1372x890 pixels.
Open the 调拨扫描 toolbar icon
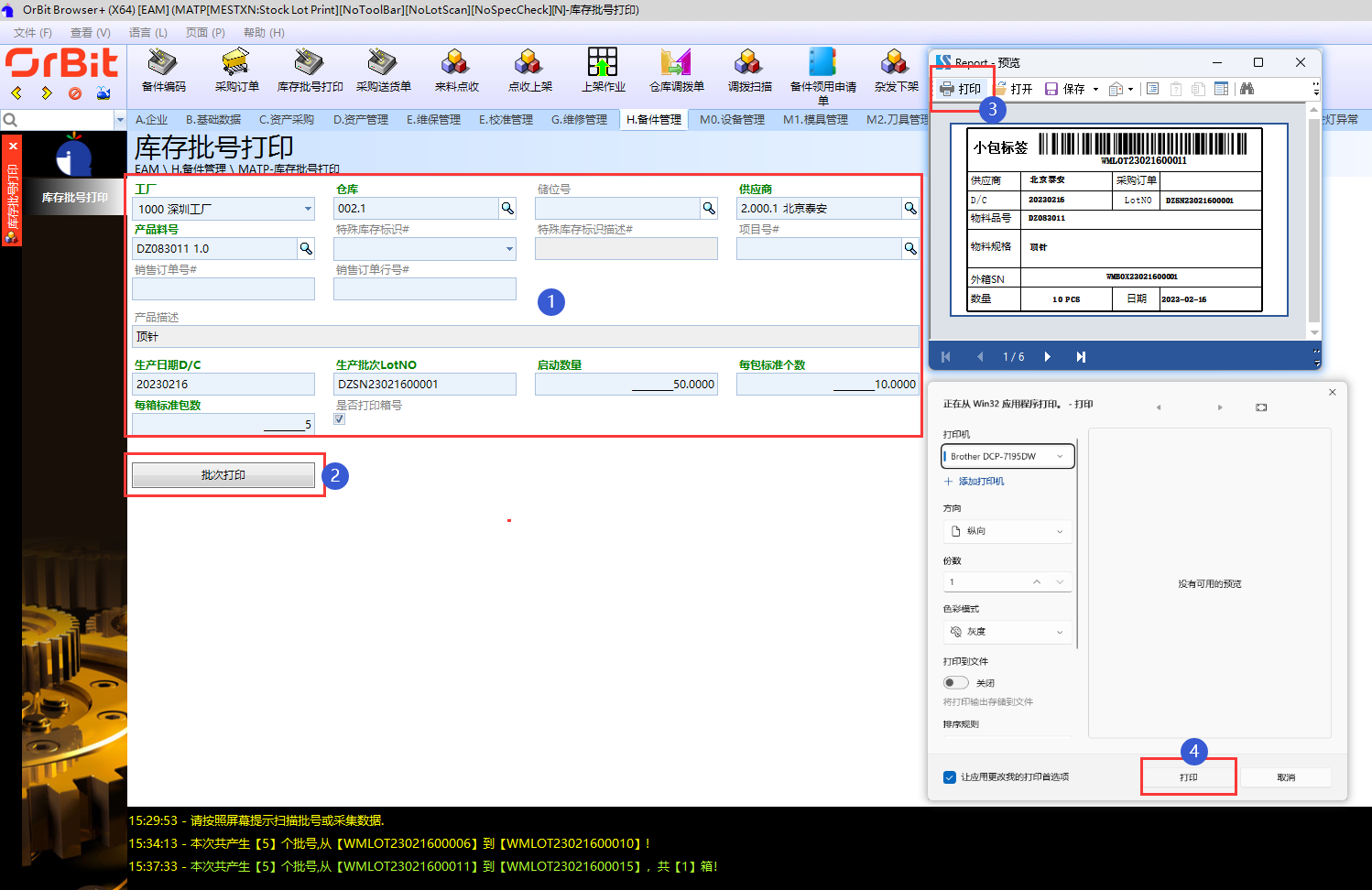click(749, 71)
